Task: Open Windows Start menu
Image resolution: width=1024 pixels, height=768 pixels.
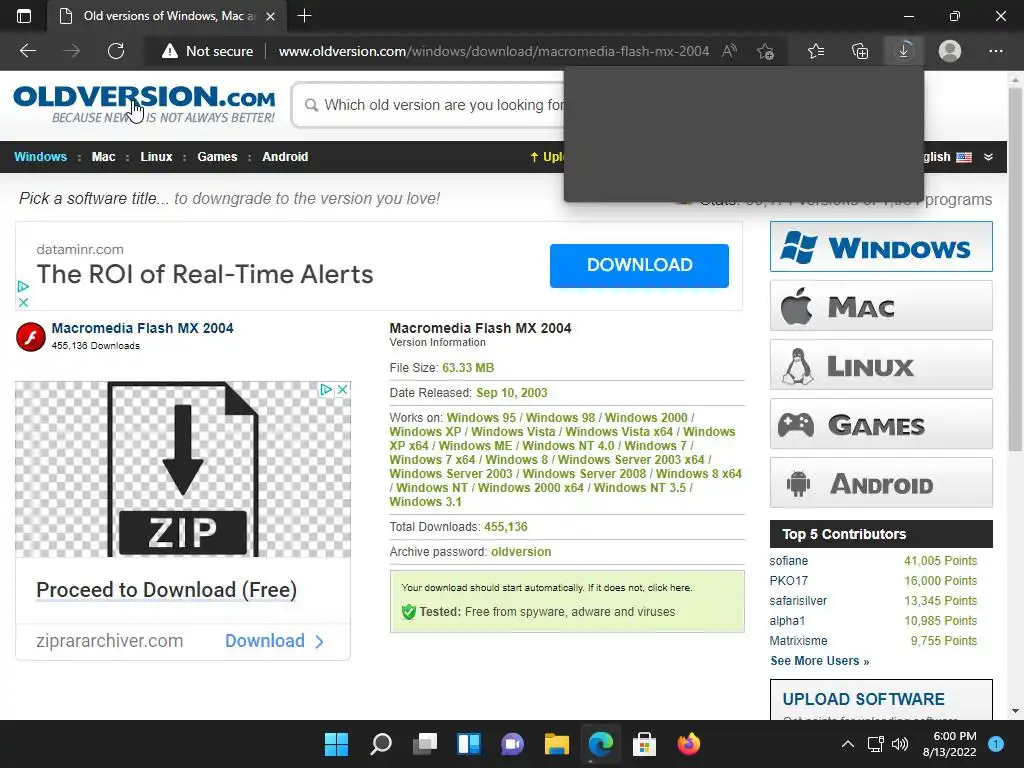Action: click(x=336, y=744)
